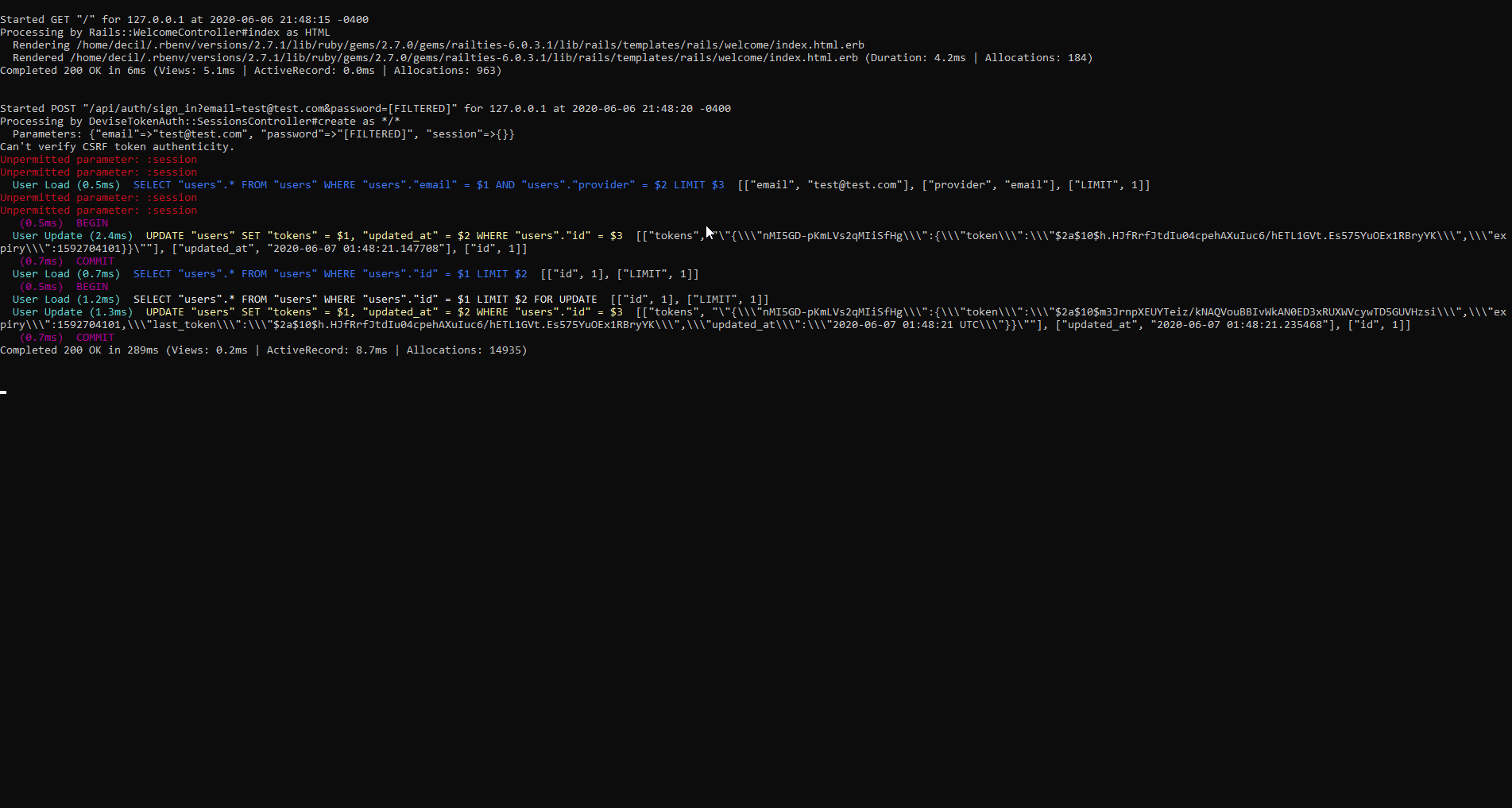Click the DeviseTokenAuth SessionsController processing line
The height and width of the screenshot is (808, 1512).
pyautogui.click(x=199, y=121)
